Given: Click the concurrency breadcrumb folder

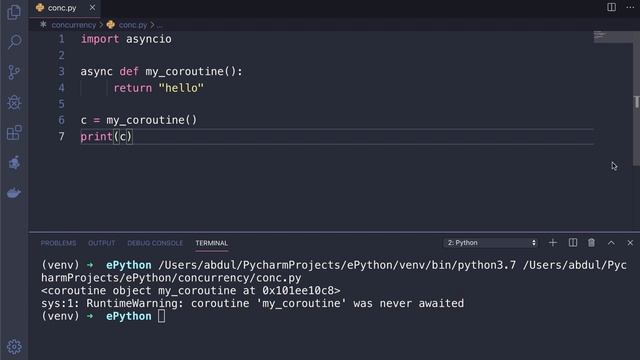Looking at the screenshot, I should point(73,25).
